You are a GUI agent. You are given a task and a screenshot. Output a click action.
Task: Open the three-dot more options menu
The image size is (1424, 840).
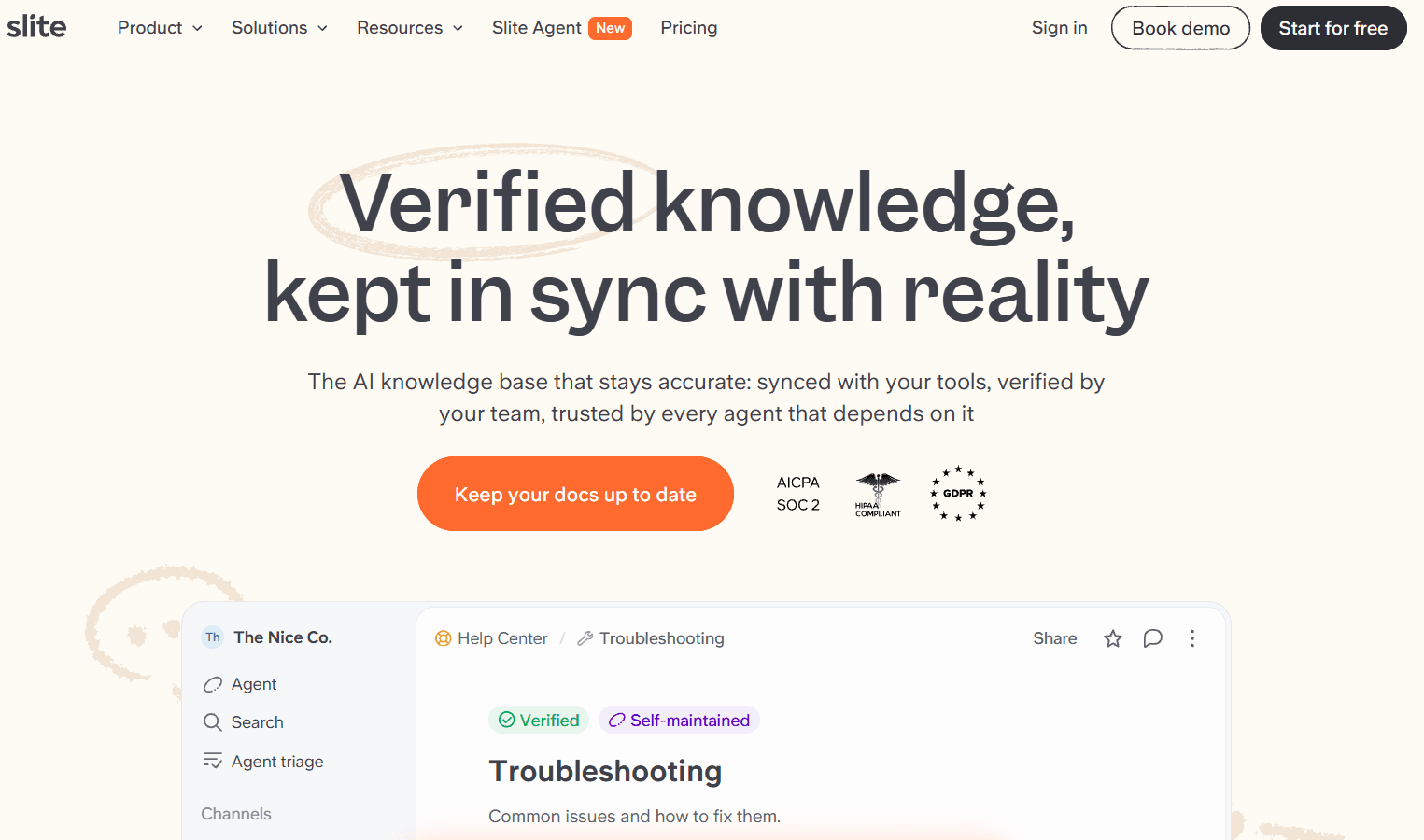click(1192, 638)
